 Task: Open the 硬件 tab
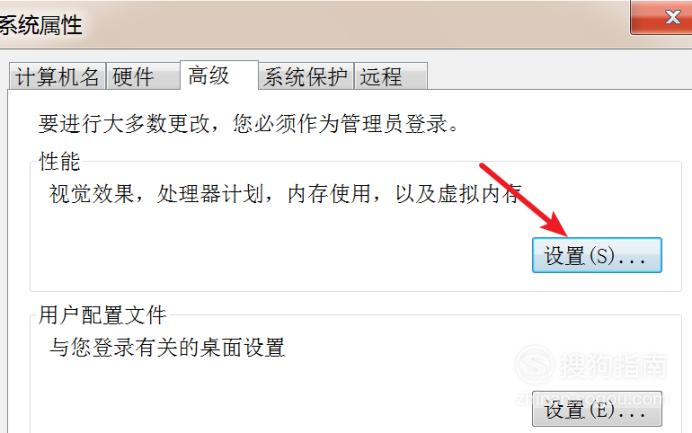point(143,76)
